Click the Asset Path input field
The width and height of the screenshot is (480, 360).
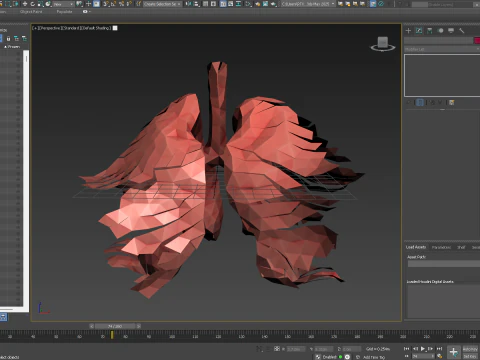coord(444,264)
